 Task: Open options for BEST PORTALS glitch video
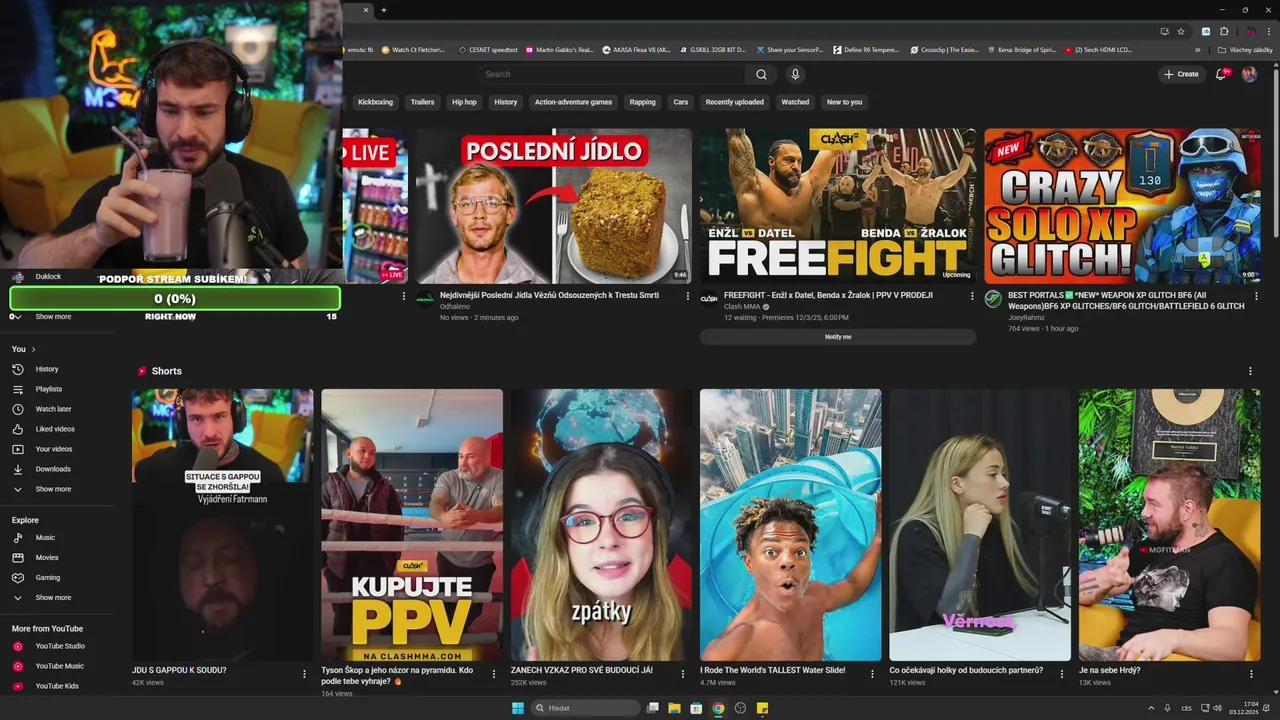coord(1256,296)
